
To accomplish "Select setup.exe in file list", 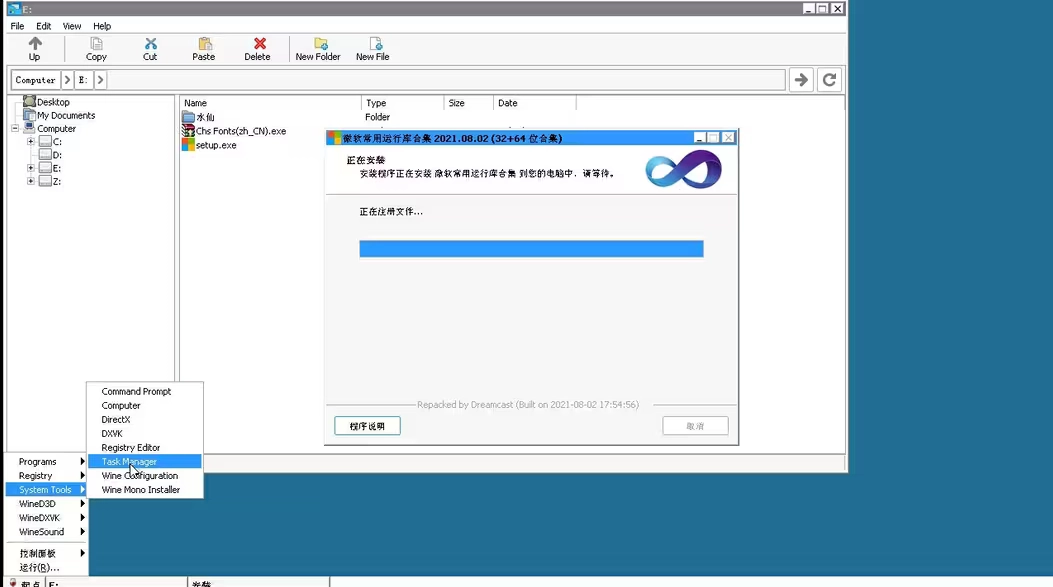I will (x=216, y=145).
